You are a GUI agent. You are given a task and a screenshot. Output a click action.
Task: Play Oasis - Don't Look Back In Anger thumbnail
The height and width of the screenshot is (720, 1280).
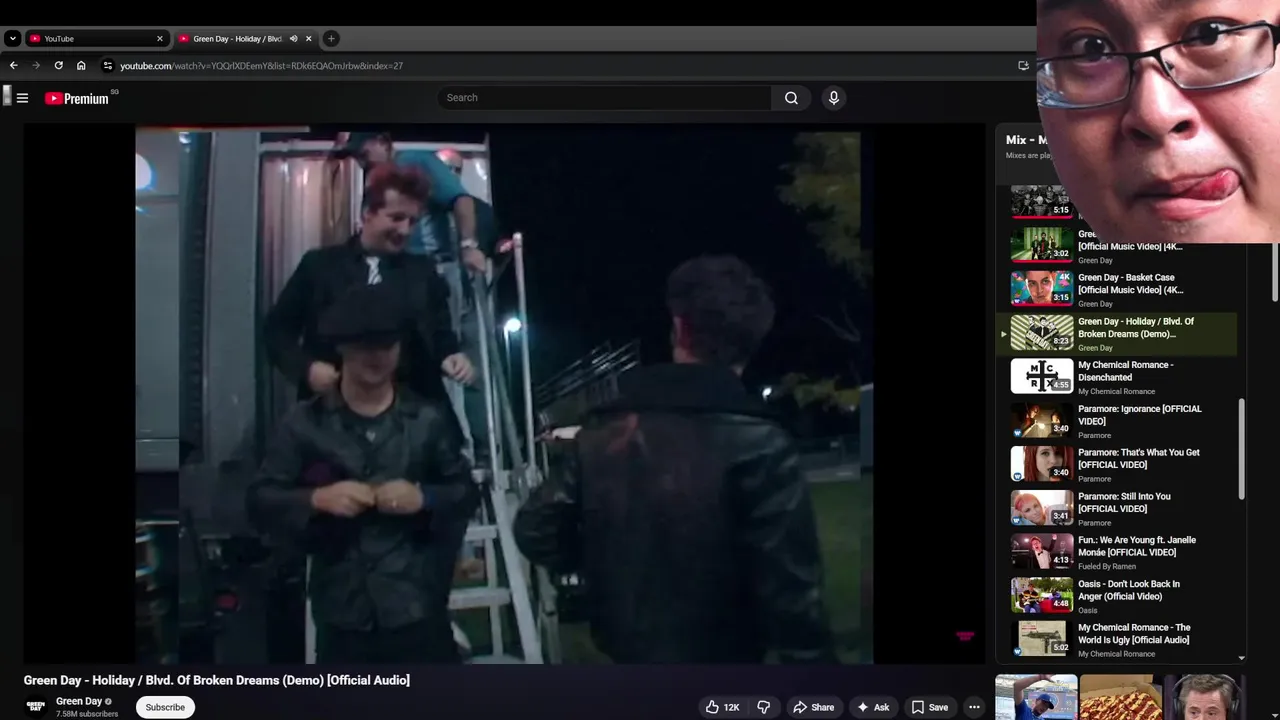[1042, 595]
